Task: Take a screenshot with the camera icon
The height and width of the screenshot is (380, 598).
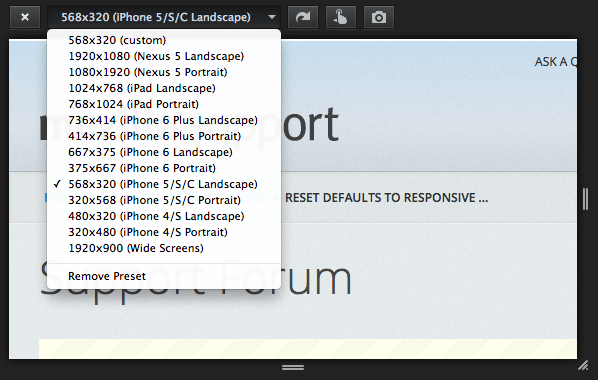Action: [x=379, y=17]
